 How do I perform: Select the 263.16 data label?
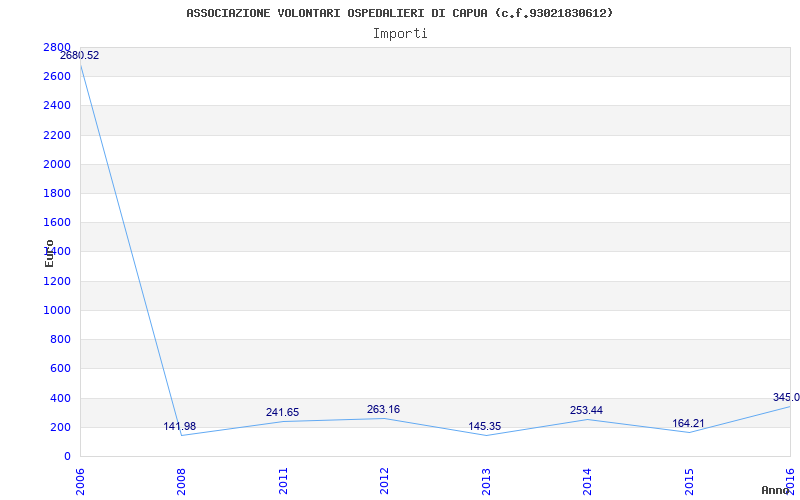point(383,409)
